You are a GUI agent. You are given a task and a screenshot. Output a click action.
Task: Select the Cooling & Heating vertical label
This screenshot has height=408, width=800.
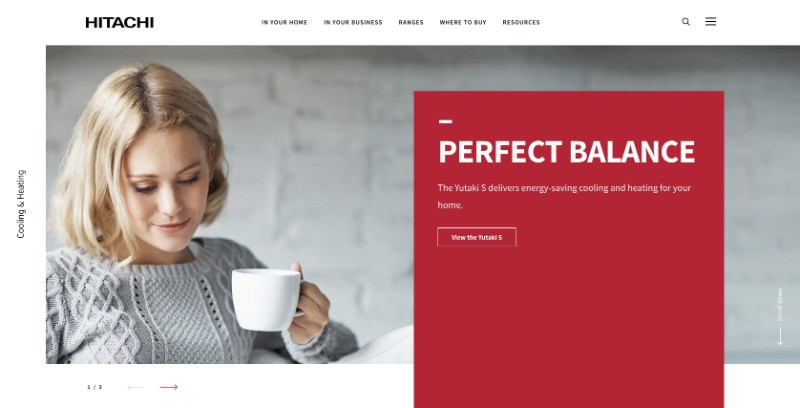pos(21,204)
